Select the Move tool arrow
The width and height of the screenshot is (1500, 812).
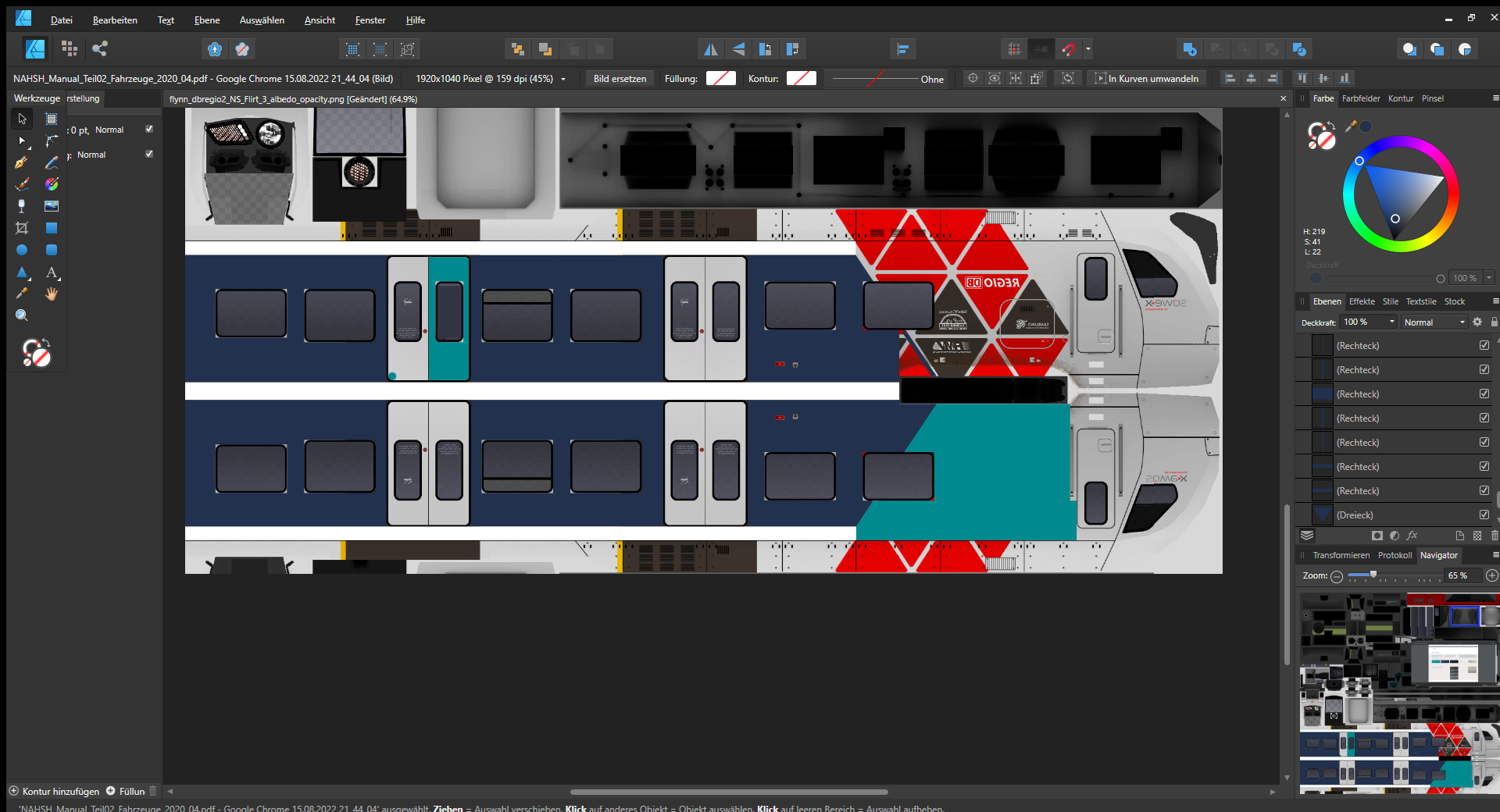tap(22, 119)
